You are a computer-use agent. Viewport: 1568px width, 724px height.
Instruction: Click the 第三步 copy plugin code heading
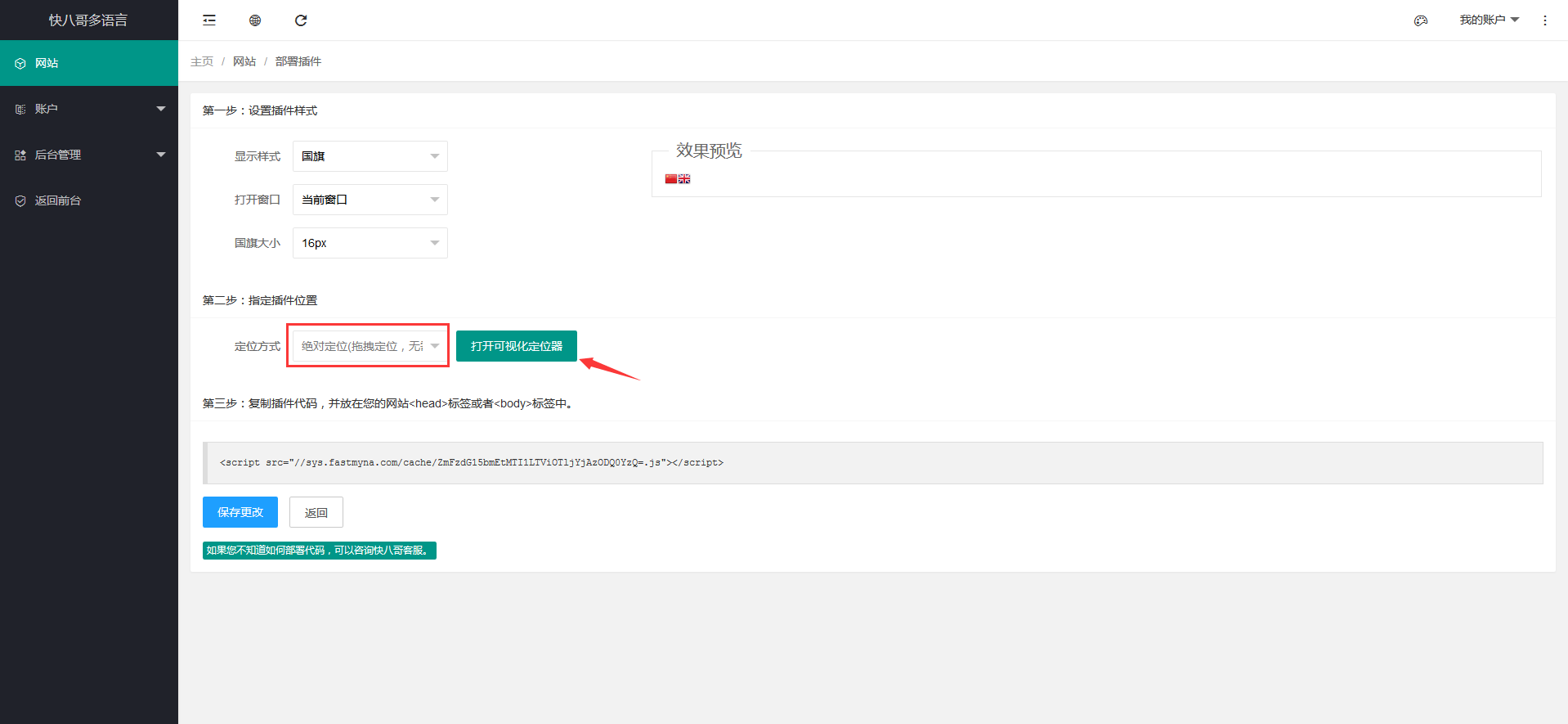[x=389, y=403]
